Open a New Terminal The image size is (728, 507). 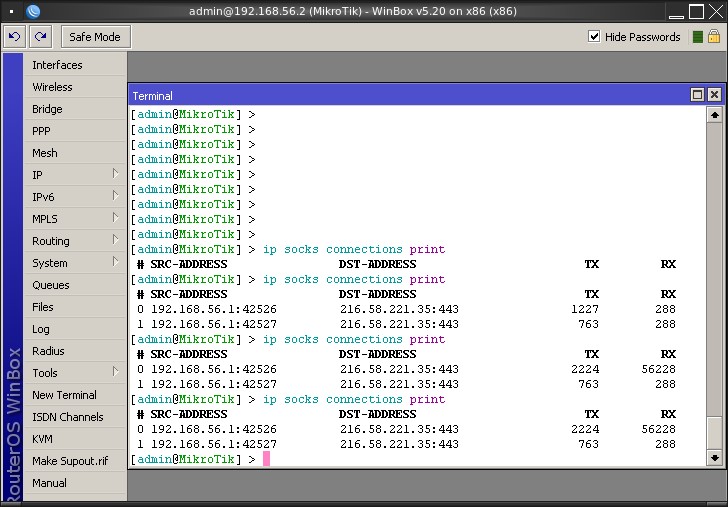75,395
